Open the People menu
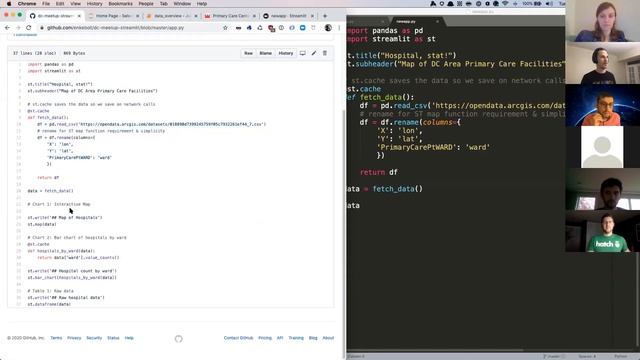This screenshot has height=360, width=640. (x=146, y=4)
